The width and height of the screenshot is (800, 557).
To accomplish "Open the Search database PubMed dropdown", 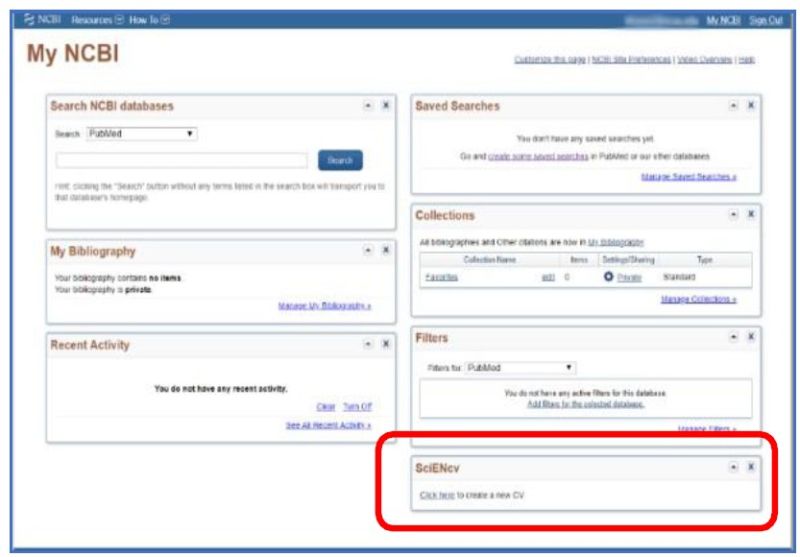I will pyautogui.click(x=141, y=134).
